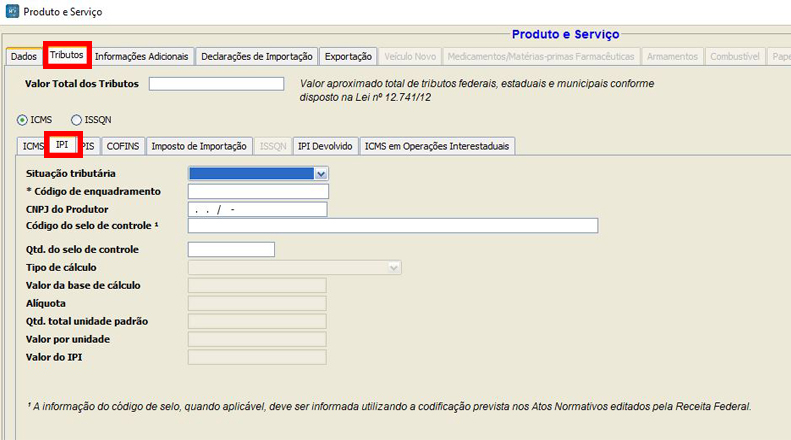Click the Valor Total dos Tributos field
The image size is (791, 440).
click(x=216, y=84)
